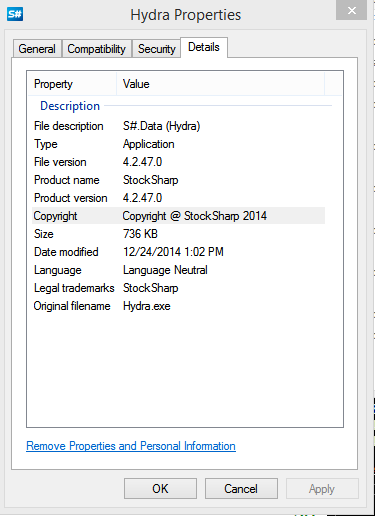Collapse the Description group header
This screenshot has height=516, width=375.
tap(70, 106)
